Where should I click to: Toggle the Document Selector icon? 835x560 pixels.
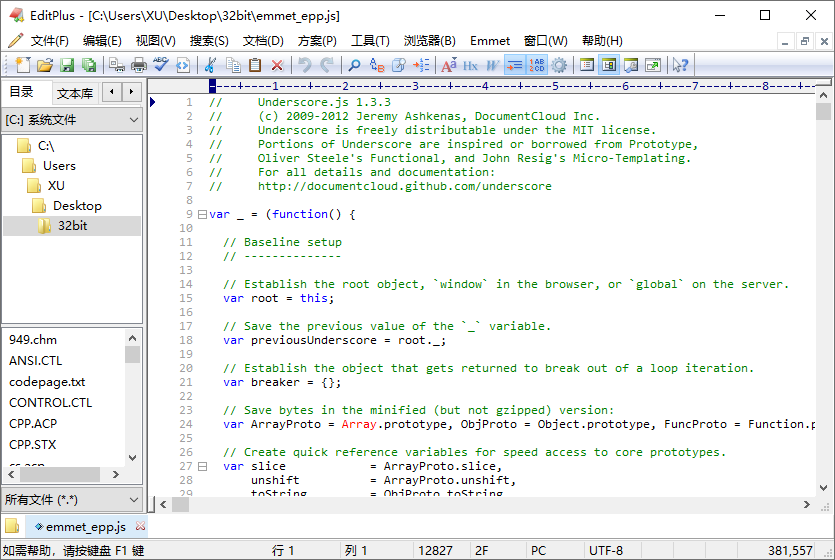pos(609,65)
